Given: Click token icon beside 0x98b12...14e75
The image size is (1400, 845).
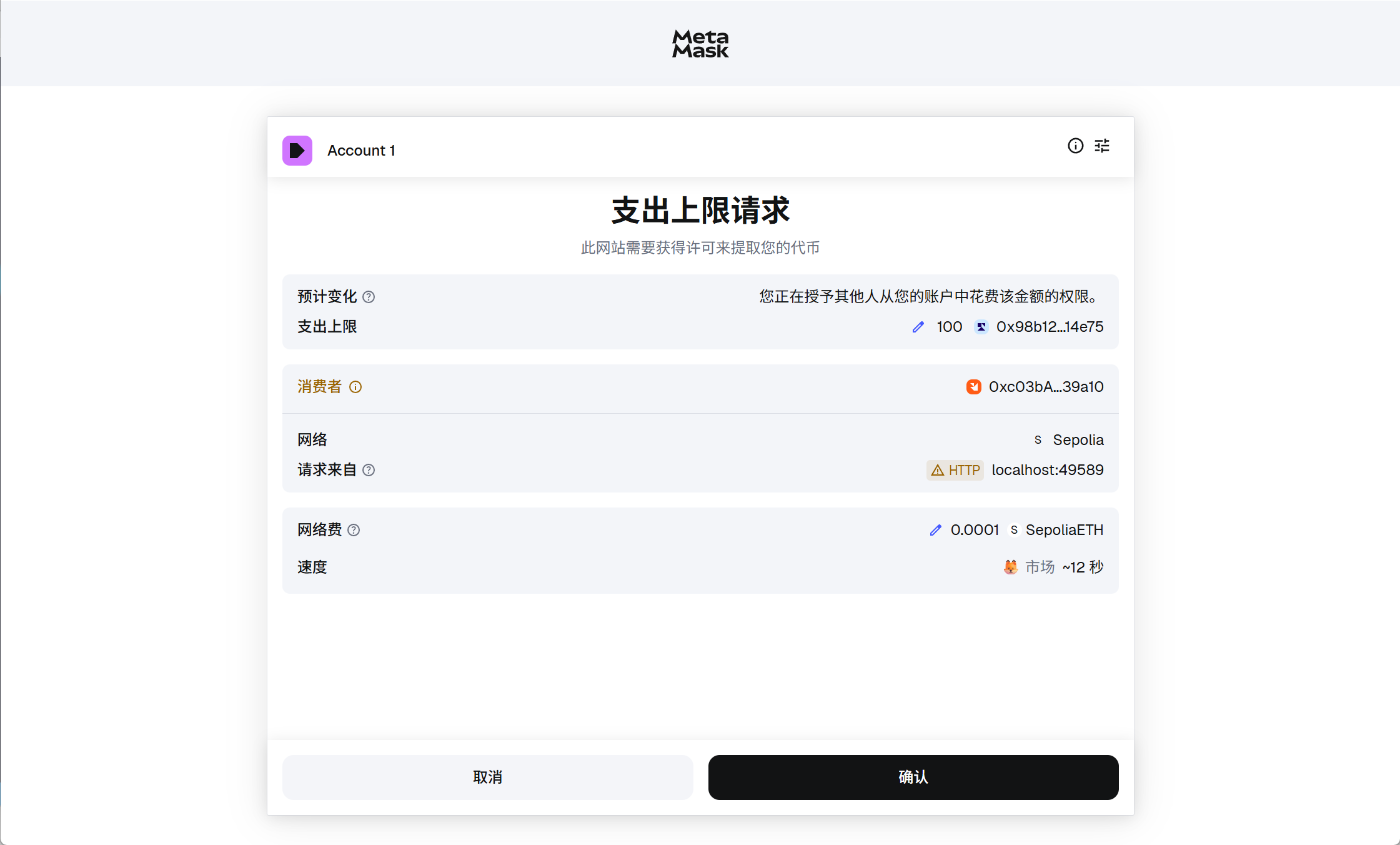Looking at the screenshot, I should 981,327.
